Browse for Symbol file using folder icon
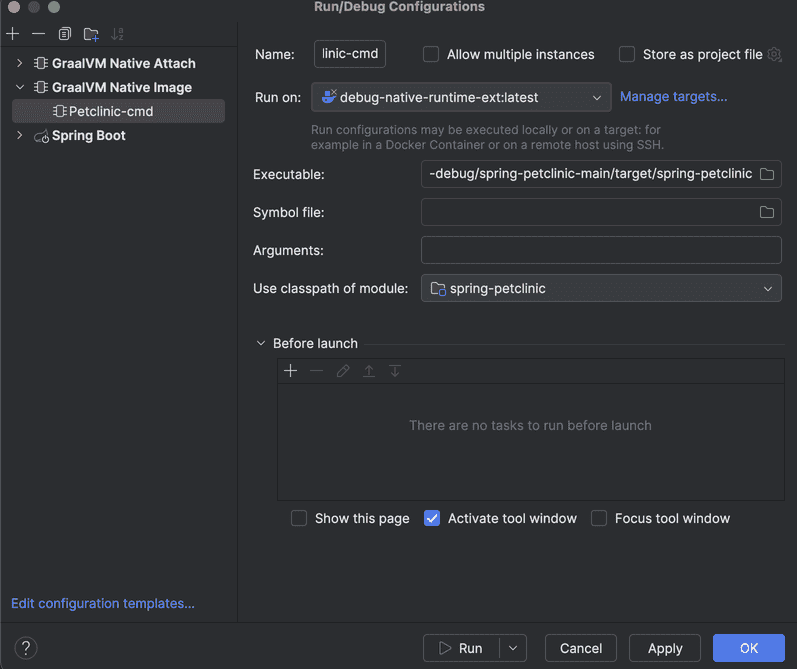 [767, 212]
